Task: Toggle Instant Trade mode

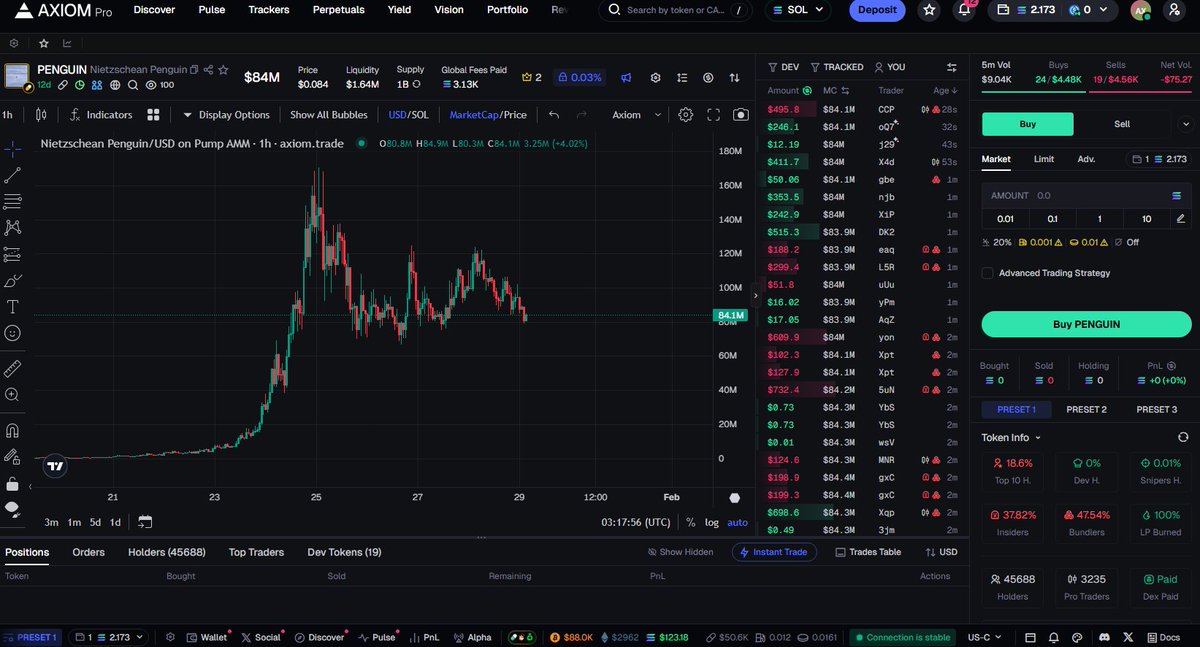Action: pyautogui.click(x=775, y=552)
